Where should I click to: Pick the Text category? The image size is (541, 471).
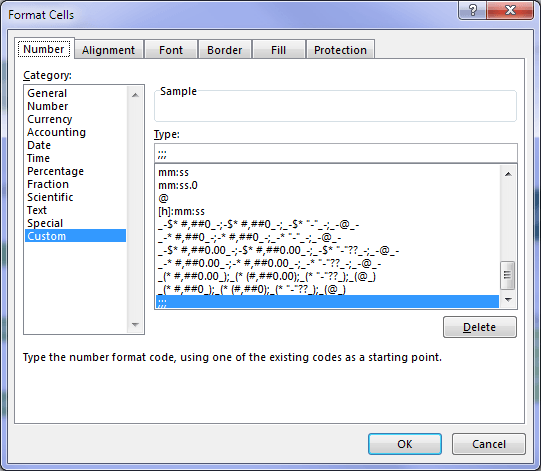tap(37, 210)
